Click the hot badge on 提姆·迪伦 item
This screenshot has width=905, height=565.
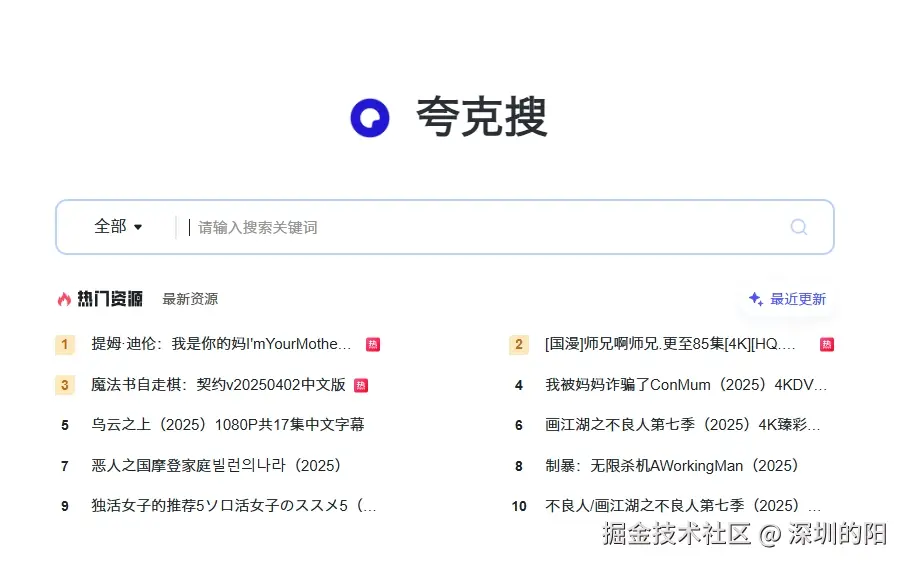tap(373, 345)
